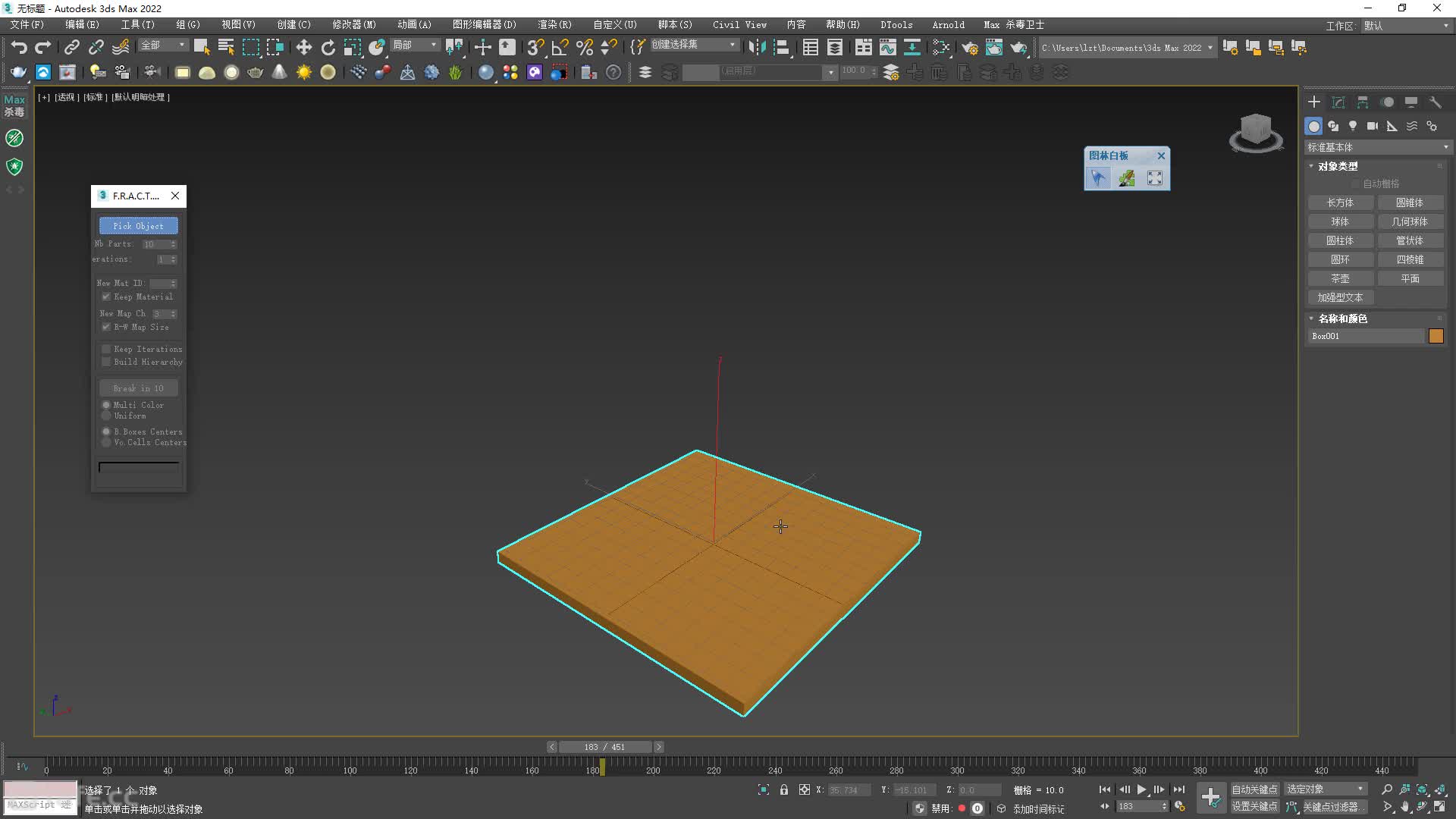Open the Hierarchy panel tab icon
Viewport: 1456px width, 819px height.
(x=1363, y=102)
